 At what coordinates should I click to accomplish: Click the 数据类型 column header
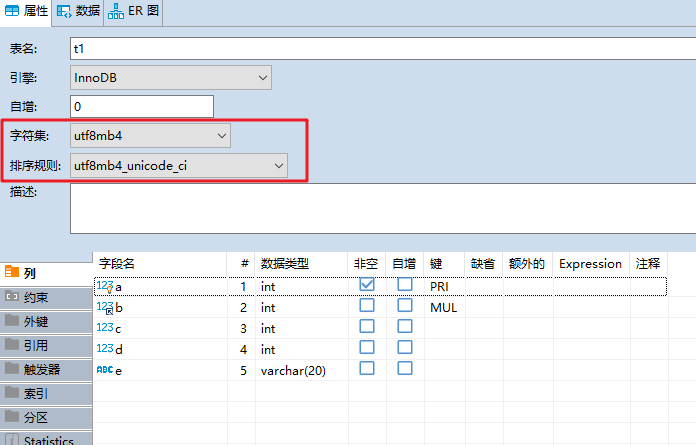point(285,264)
